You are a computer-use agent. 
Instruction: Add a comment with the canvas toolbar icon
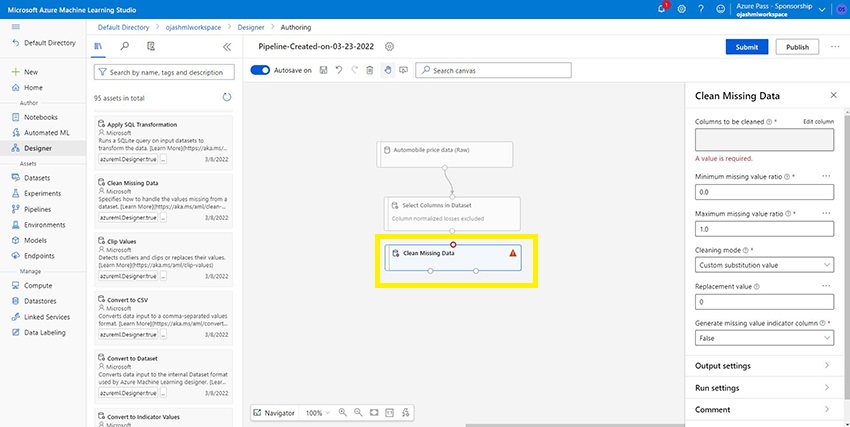403,70
